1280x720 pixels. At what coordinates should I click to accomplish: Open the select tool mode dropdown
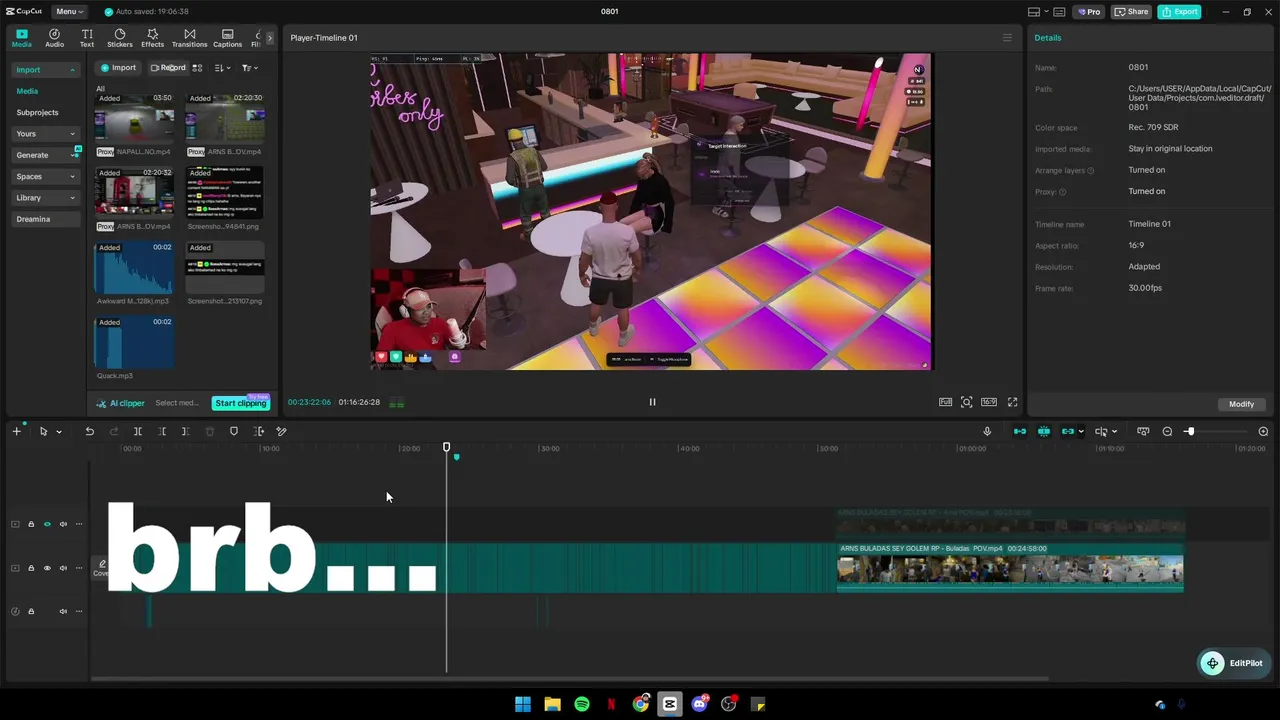coord(59,432)
